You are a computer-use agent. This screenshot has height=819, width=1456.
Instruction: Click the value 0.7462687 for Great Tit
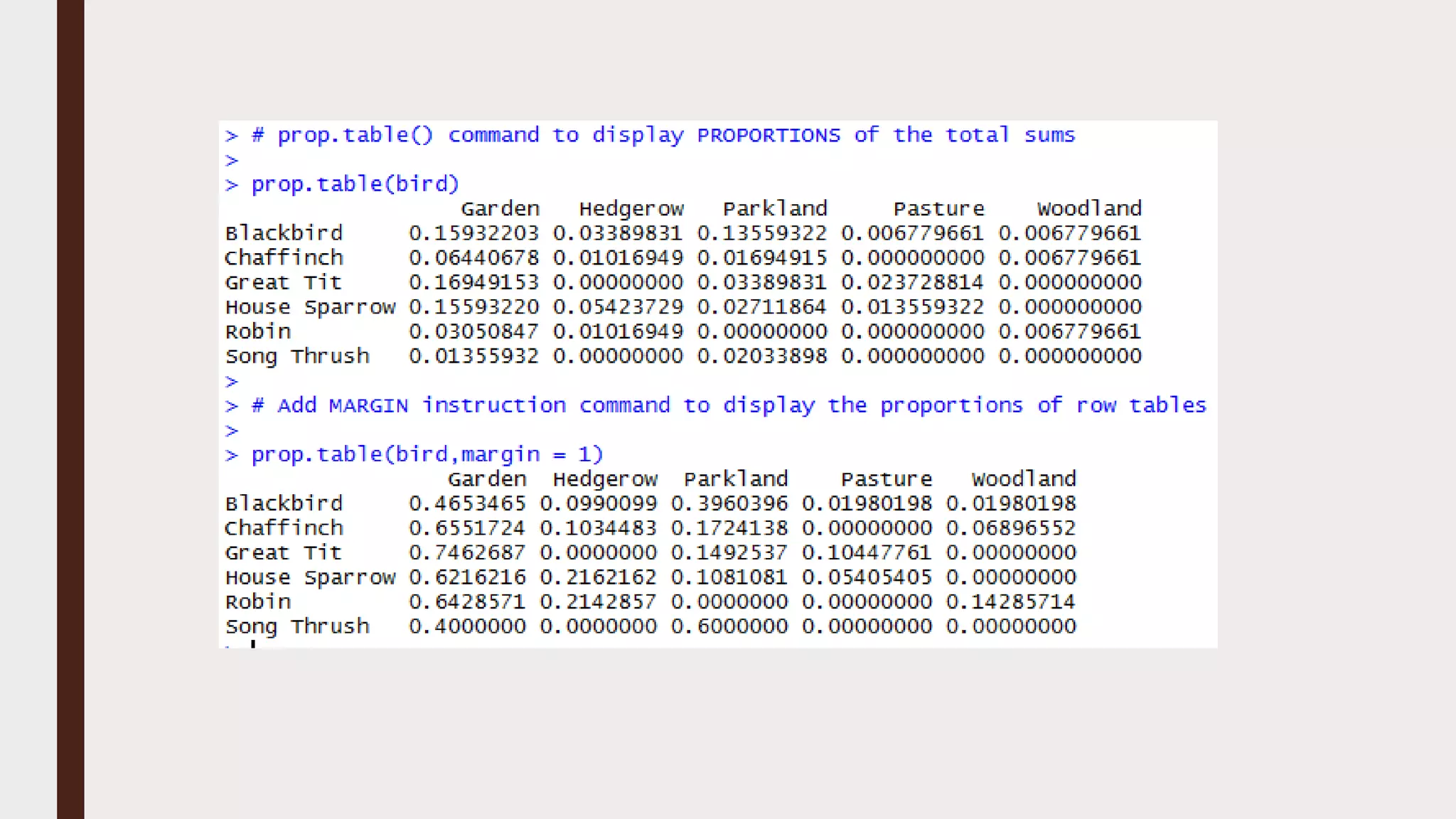click(467, 552)
